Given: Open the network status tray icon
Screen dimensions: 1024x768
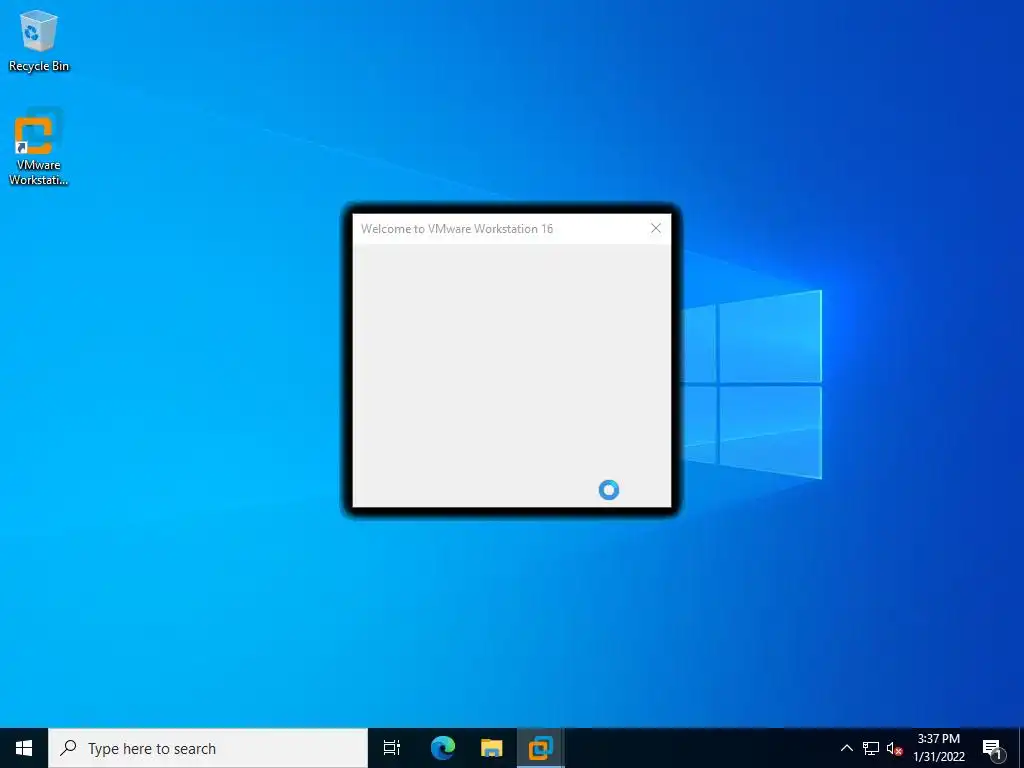Looking at the screenshot, I should click(x=871, y=748).
